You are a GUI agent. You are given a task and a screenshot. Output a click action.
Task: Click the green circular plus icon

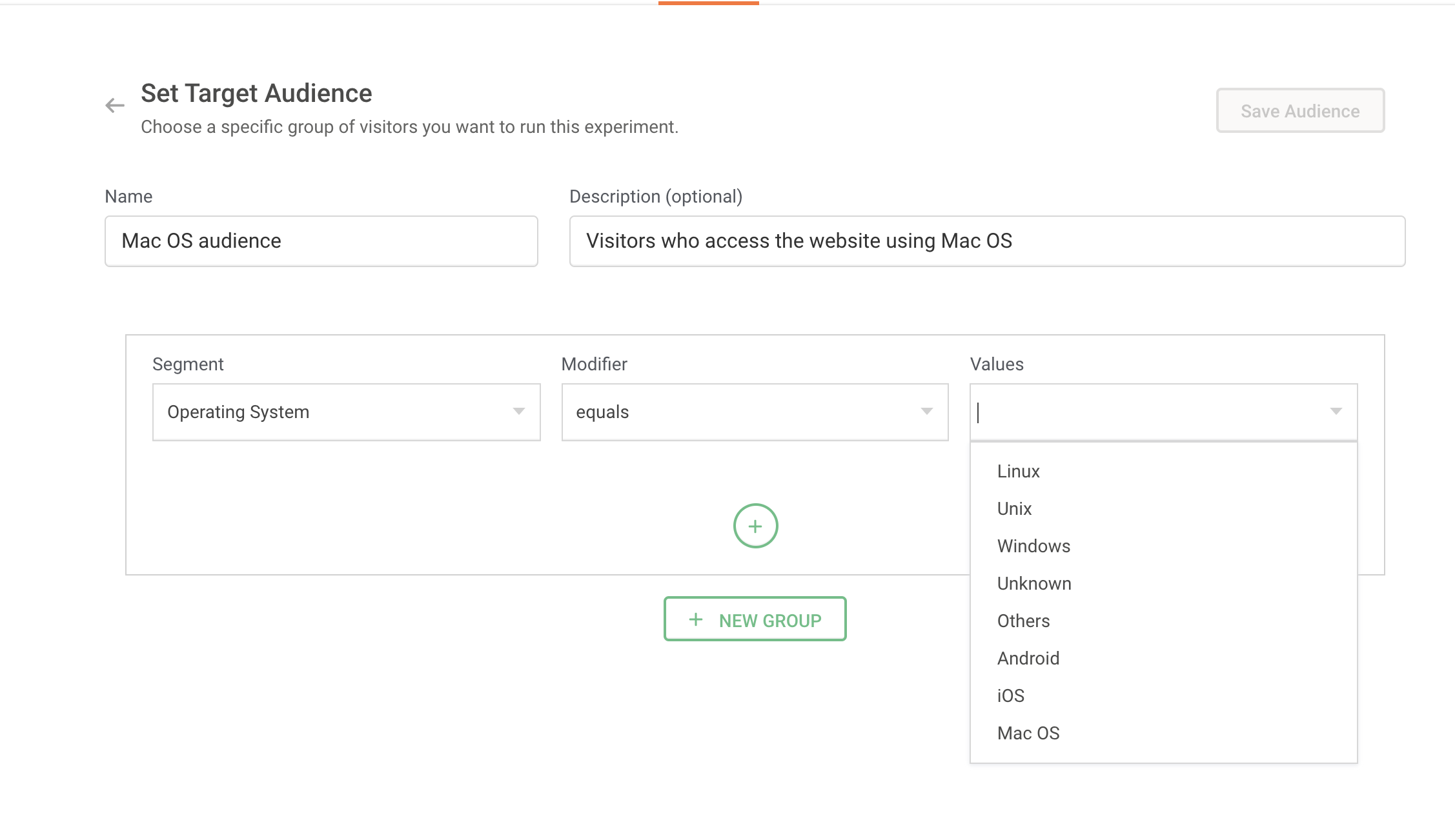click(755, 526)
